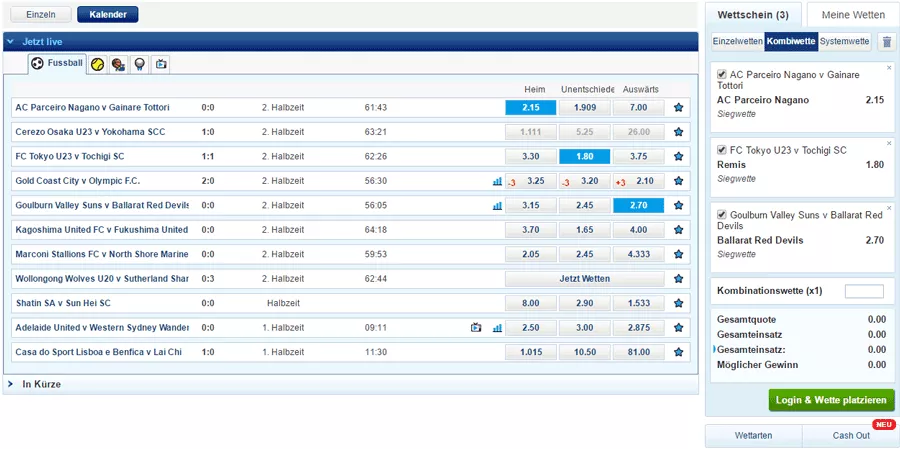Uncheck the Goulburn Valley Suns bet checkbox
The image size is (900, 449).
723,215
